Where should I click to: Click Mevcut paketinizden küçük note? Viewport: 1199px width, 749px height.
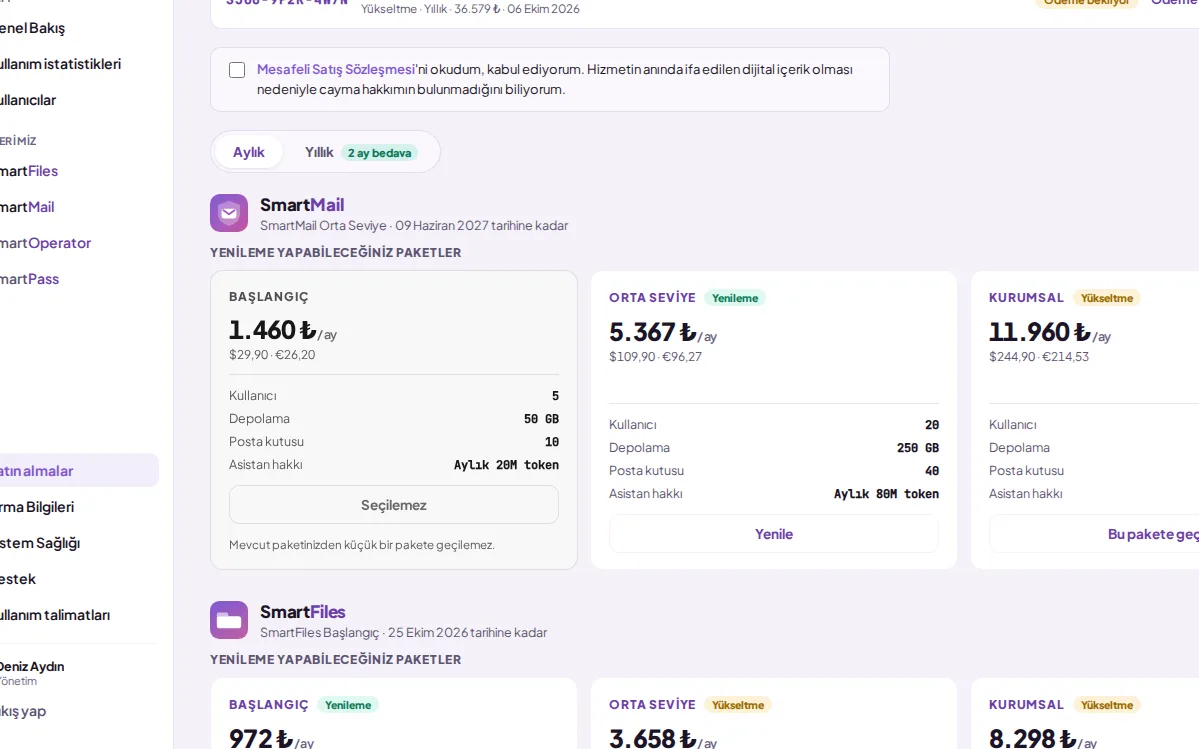click(362, 545)
